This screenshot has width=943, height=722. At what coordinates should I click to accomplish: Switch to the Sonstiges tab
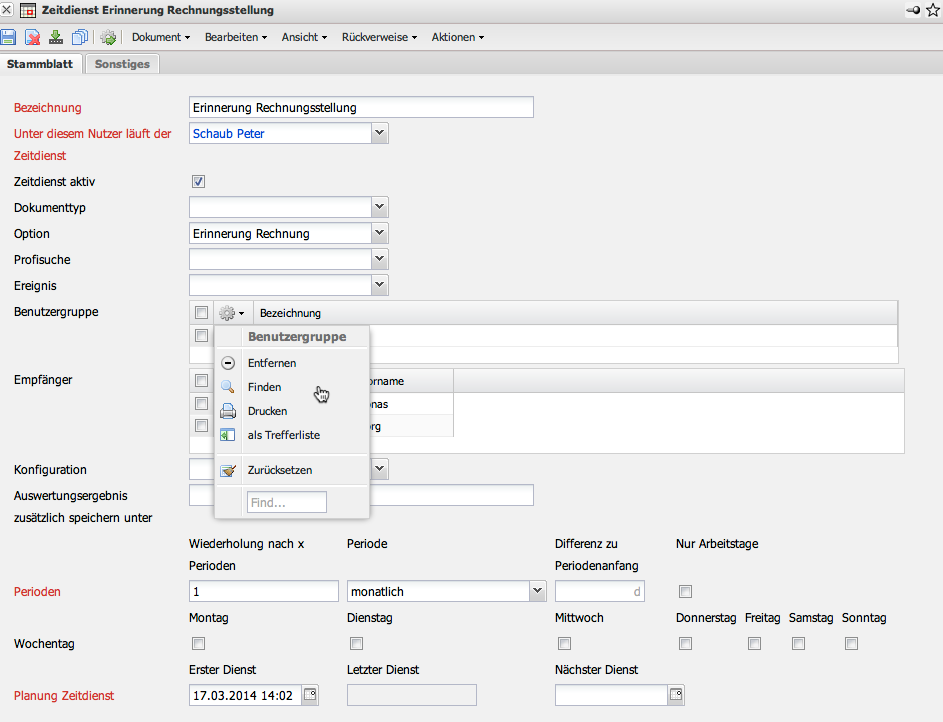122,64
